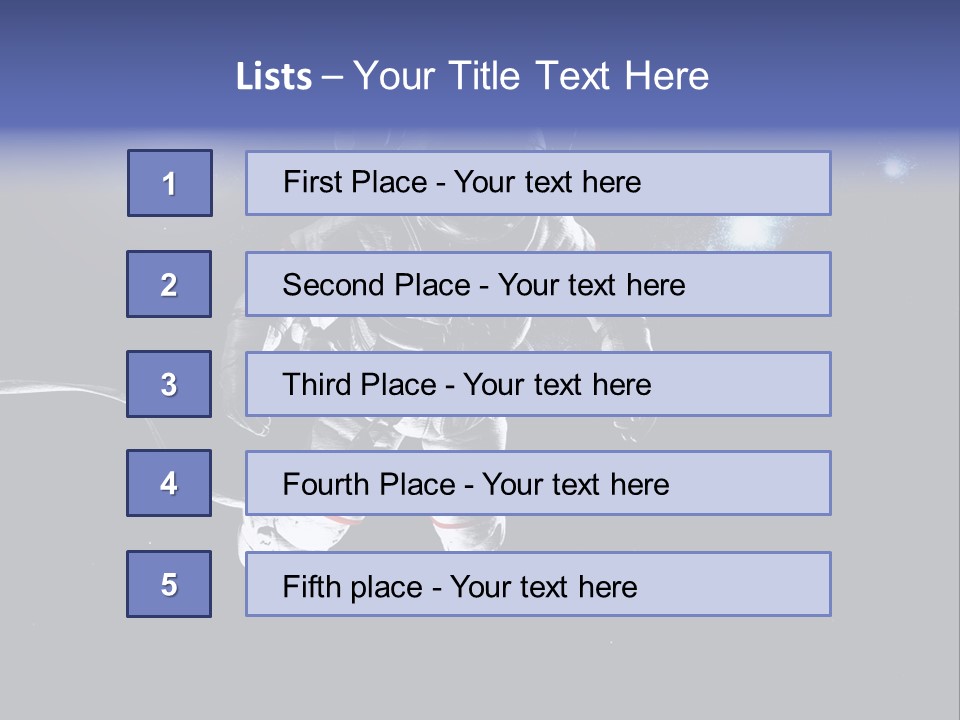
Task: Select the number 4 box
Action: 169,483
